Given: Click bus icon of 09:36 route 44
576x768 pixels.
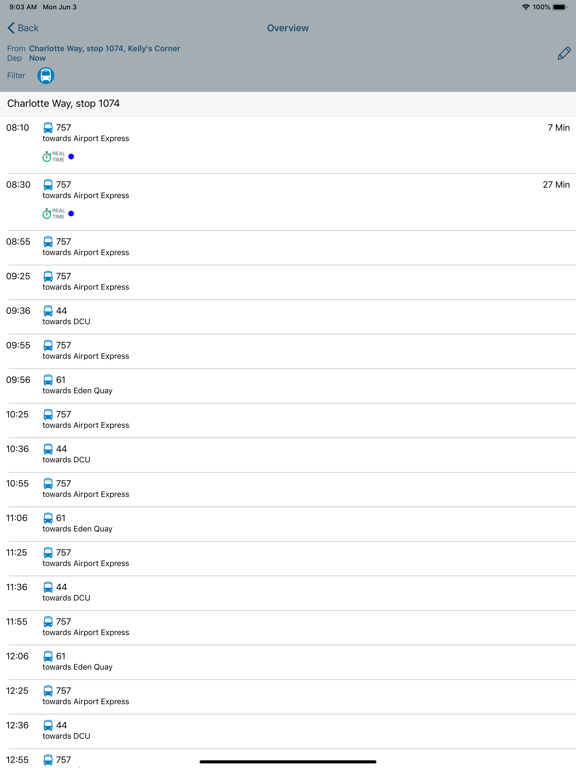Looking at the screenshot, I should tap(48, 311).
